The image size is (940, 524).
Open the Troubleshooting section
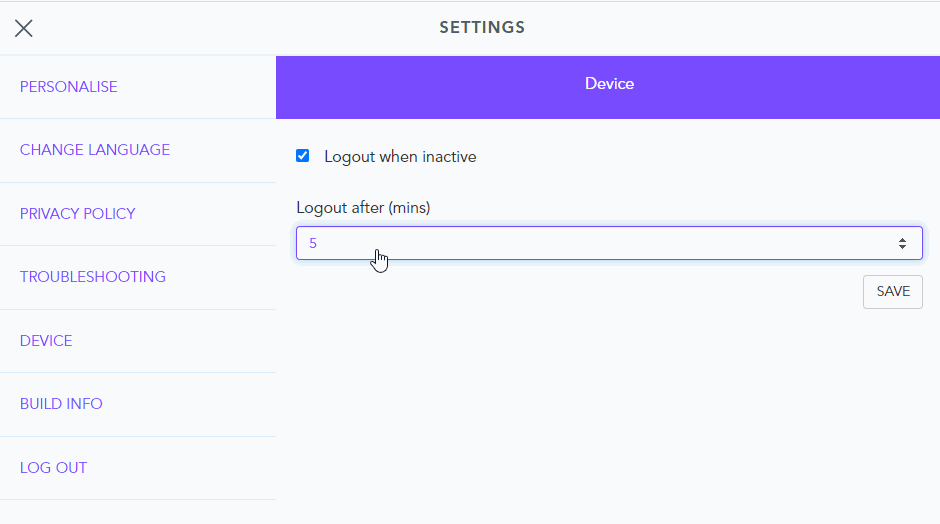pos(93,277)
